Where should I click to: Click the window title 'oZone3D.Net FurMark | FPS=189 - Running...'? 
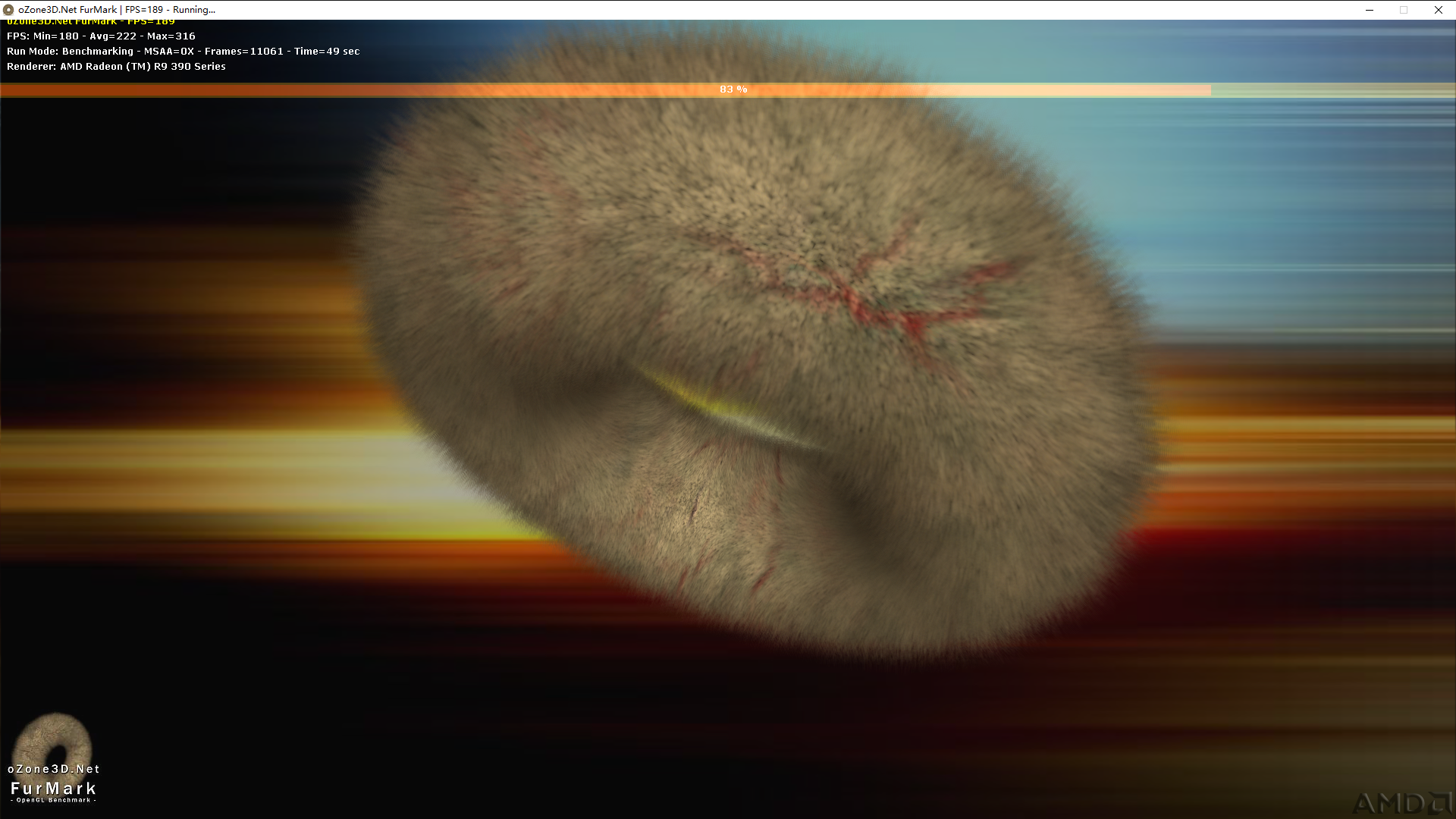pyautogui.click(x=117, y=10)
